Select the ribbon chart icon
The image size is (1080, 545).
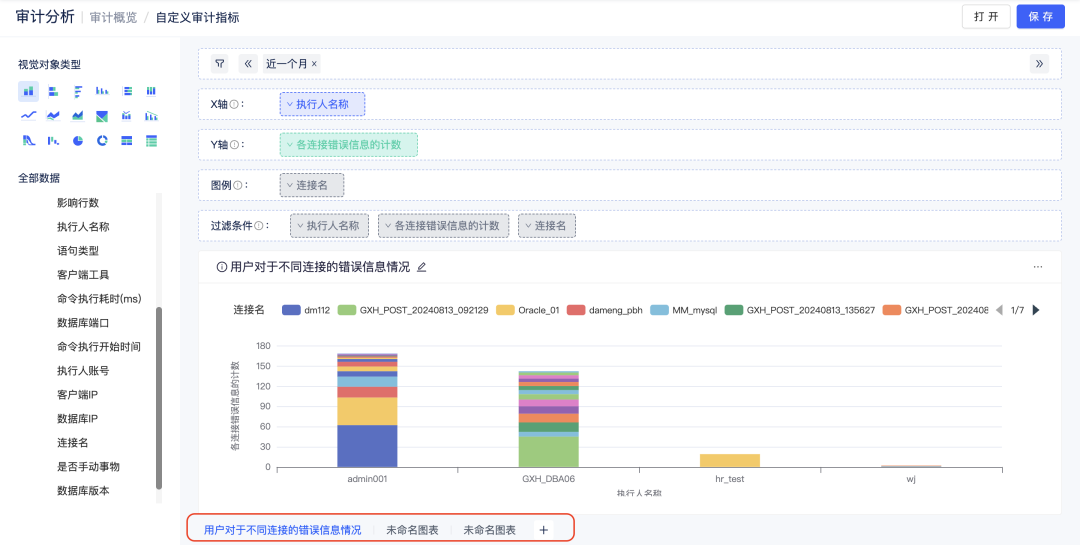[x=28, y=141]
